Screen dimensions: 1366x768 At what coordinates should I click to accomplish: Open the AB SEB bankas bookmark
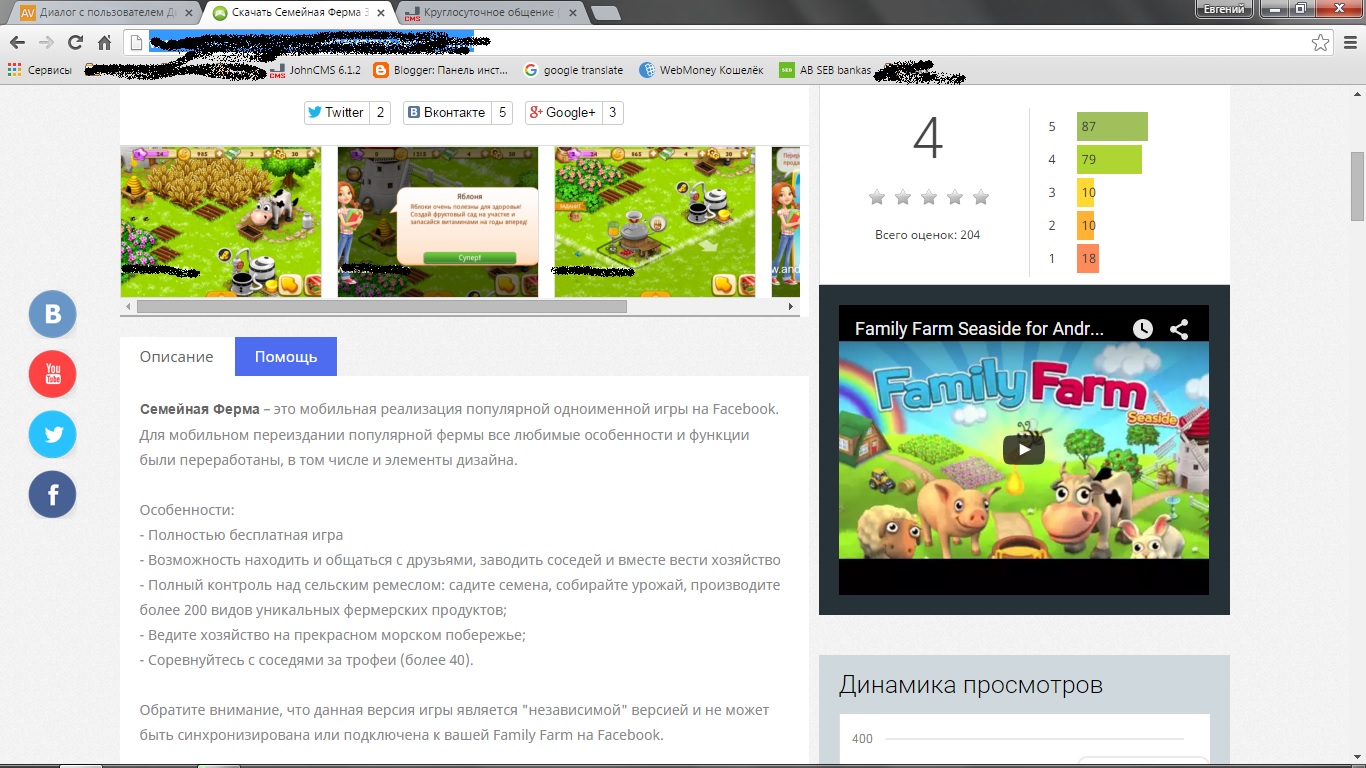coord(825,70)
